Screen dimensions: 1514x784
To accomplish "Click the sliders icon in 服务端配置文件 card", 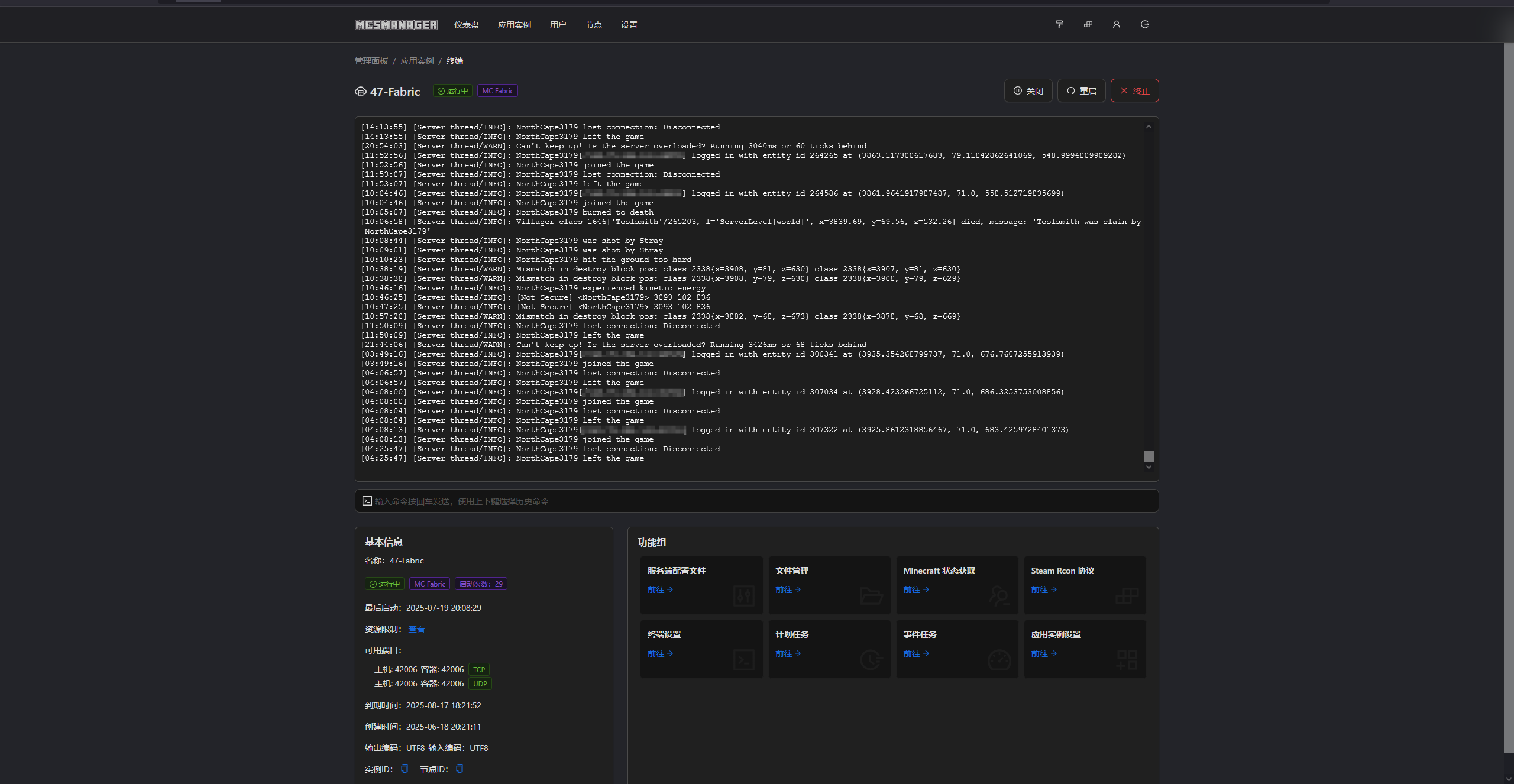I will (743, 595).
